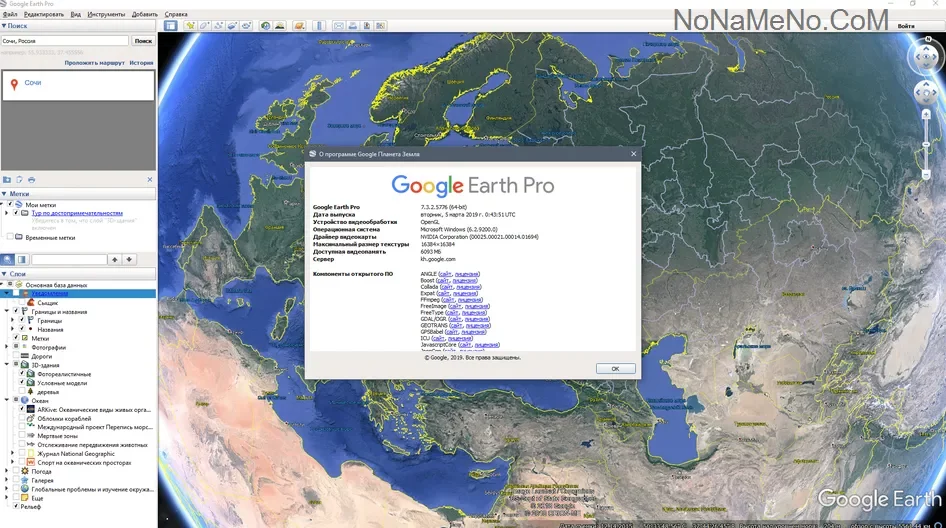The height and width of the screenshot is (528, 946).
Task: Select the Ruler measurement tool
Action: click(x=319, y=25)
